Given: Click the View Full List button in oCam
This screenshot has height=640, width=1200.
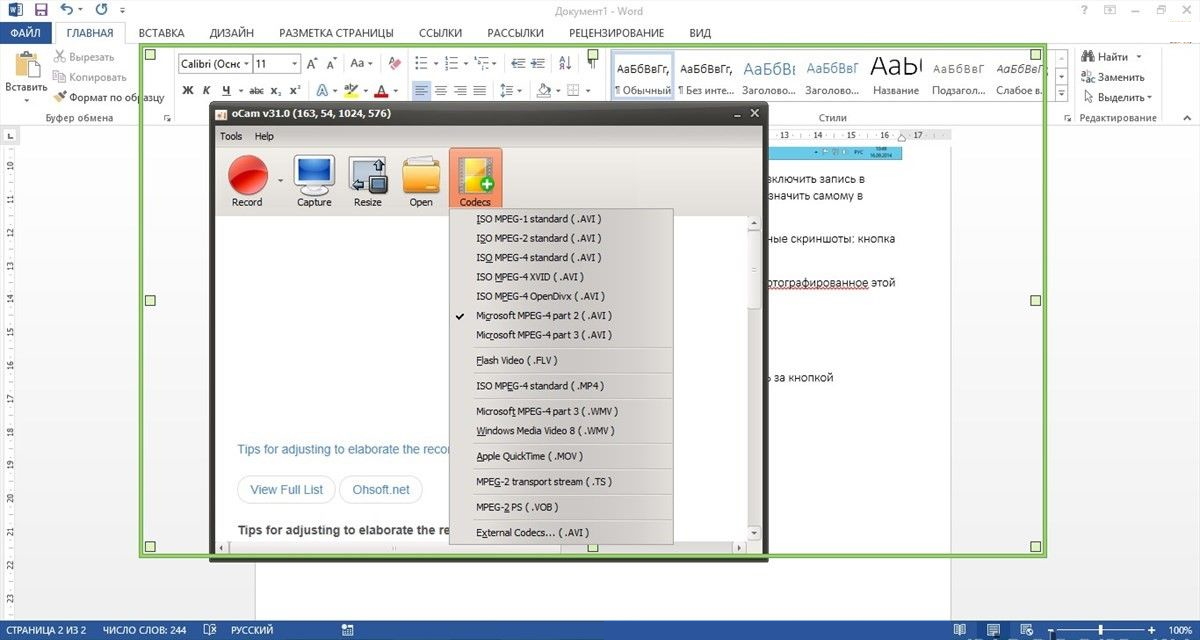Looking at the screenshot, I should coord(286,490).
